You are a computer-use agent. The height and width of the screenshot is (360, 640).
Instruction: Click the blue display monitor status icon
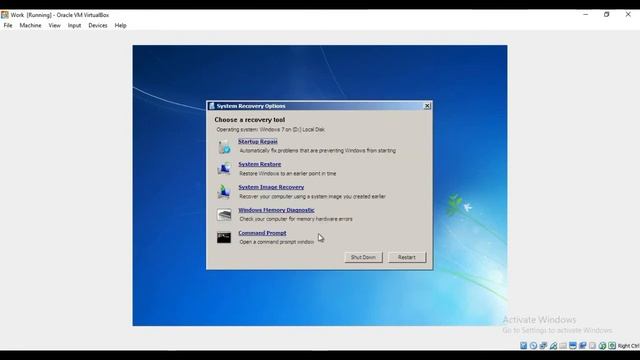tap(573, 346)
